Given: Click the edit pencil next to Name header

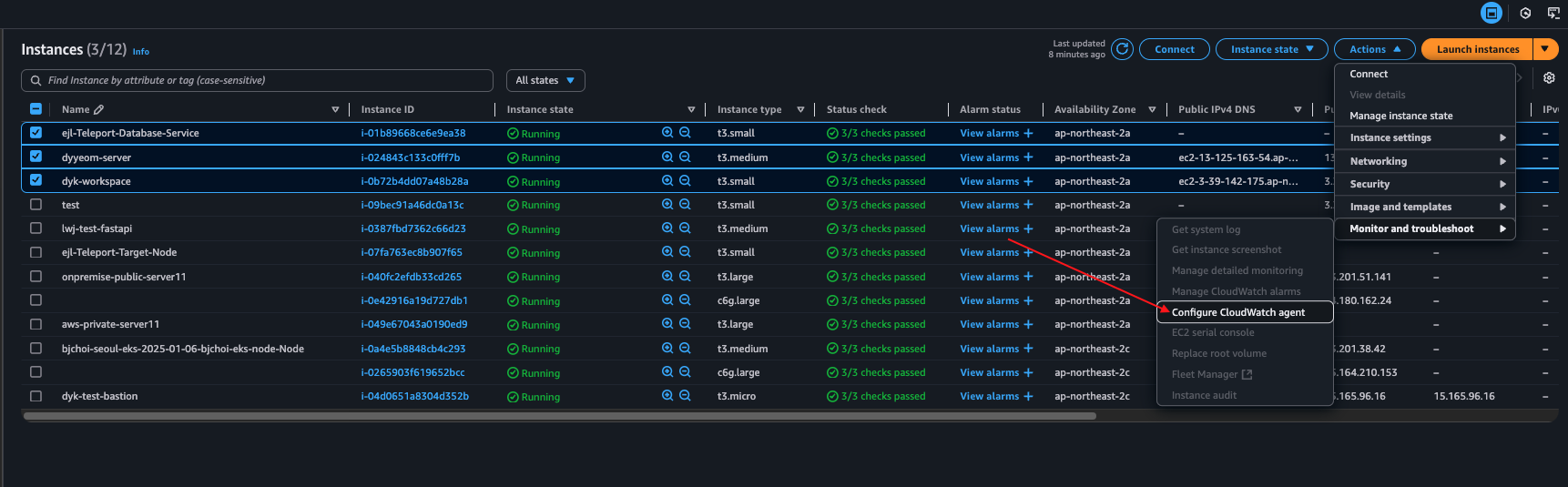Looking at the screenshot, I should (x=99, y=109).
